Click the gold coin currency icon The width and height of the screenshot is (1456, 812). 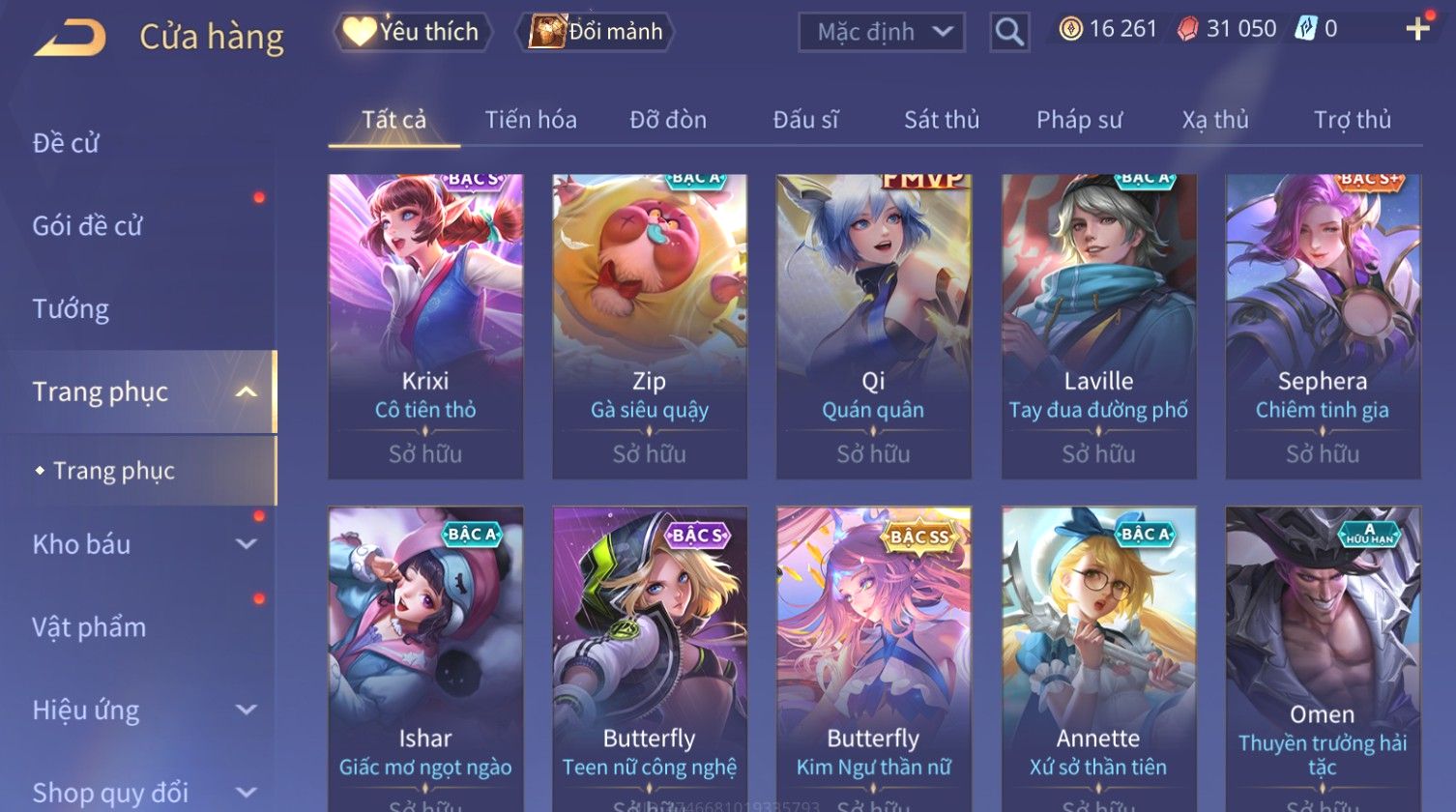pos(1070,29)
